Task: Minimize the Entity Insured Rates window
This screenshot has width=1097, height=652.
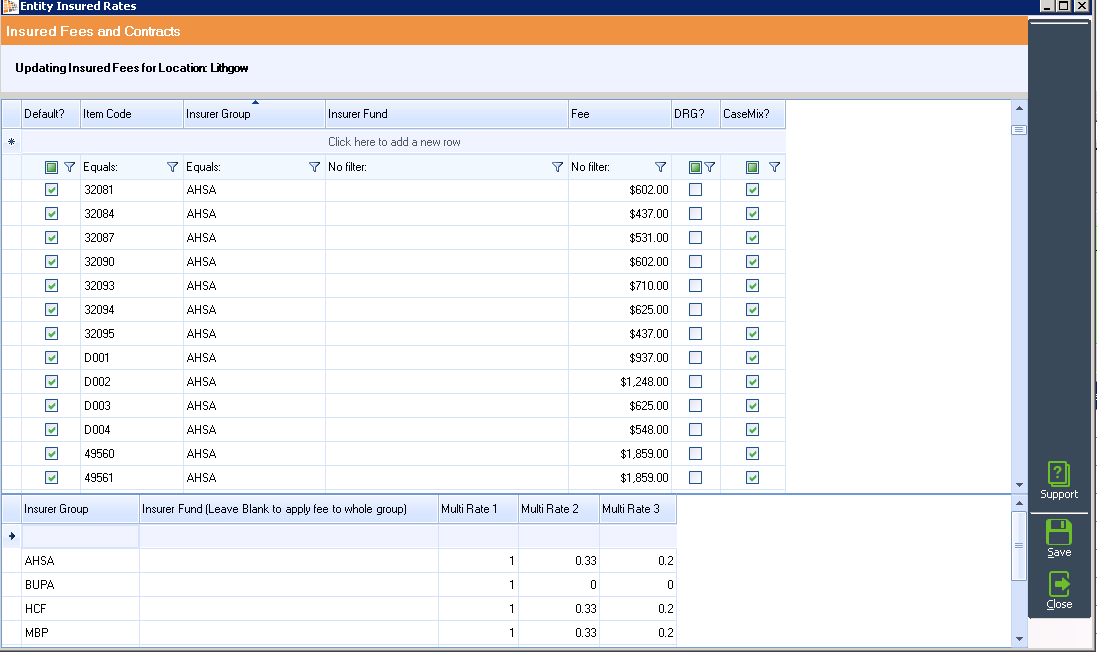Action: coord(1047,6)
